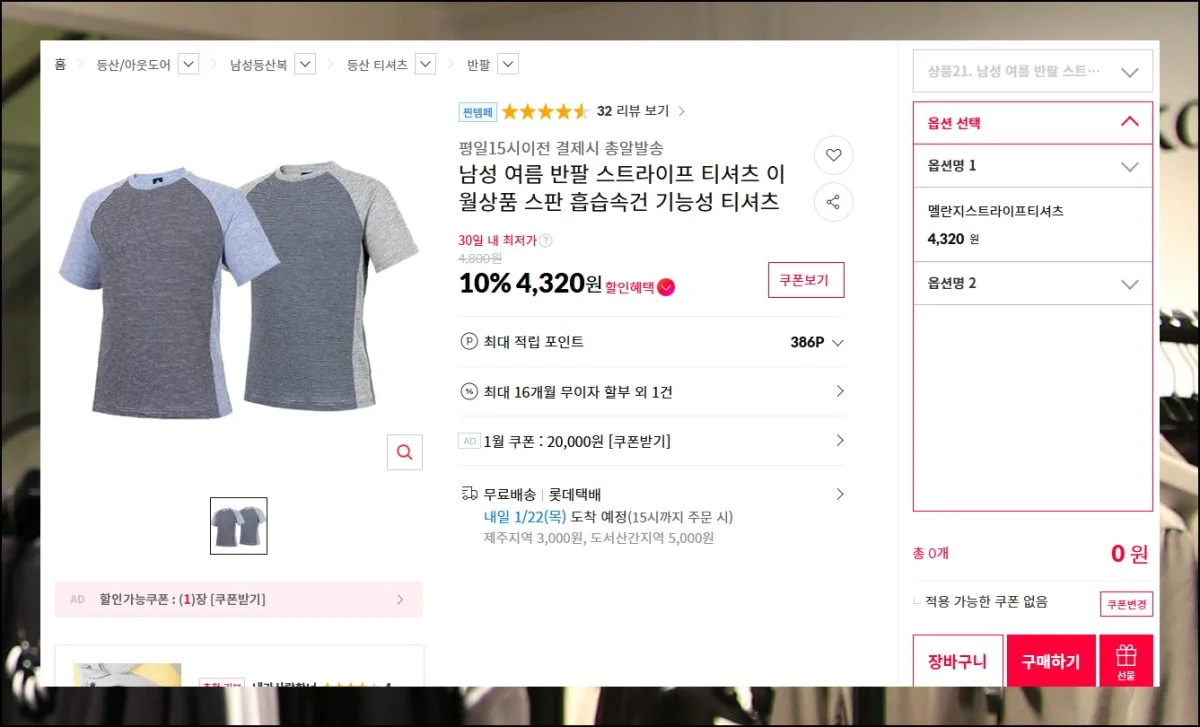
Task: Select the t-shirt product thumbnail
Action: [x=238, y=526]
